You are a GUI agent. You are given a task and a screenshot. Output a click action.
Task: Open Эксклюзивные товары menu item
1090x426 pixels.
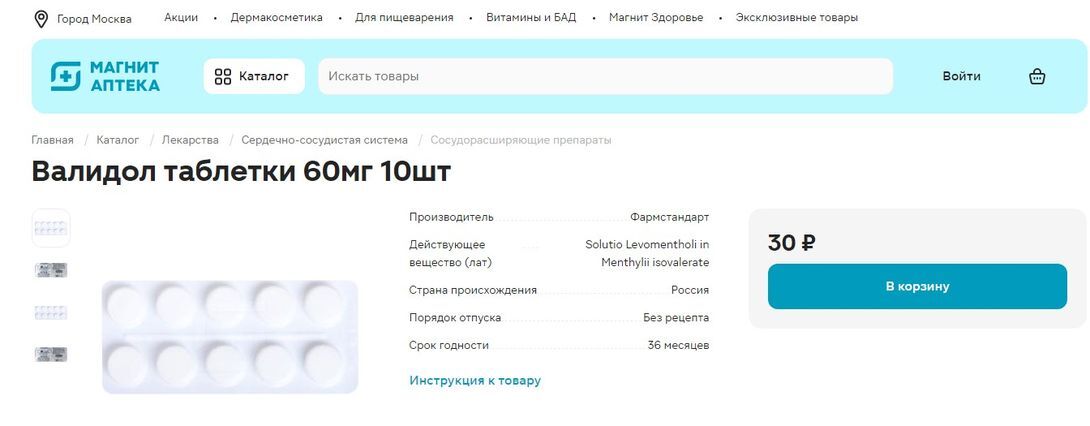coord(796,18)
